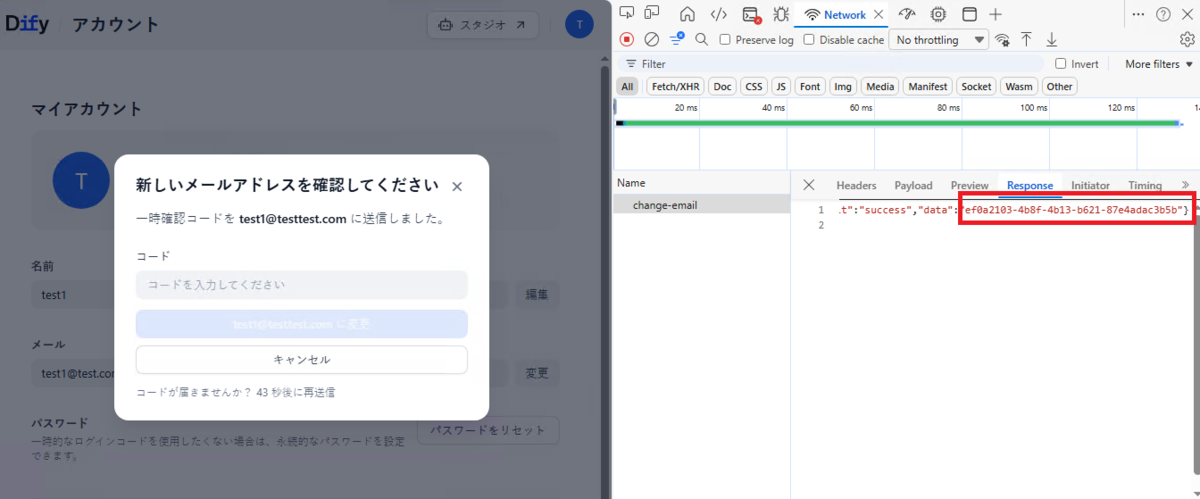
Task: Select the inspect element picker icon
Action: (x=626, y=13)
